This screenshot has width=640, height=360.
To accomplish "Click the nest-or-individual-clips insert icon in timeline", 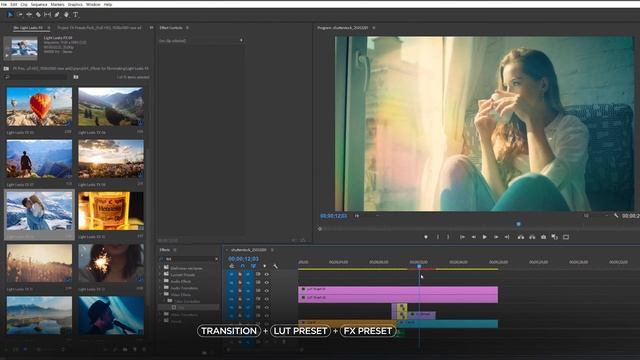I will (x=231, y=266).
